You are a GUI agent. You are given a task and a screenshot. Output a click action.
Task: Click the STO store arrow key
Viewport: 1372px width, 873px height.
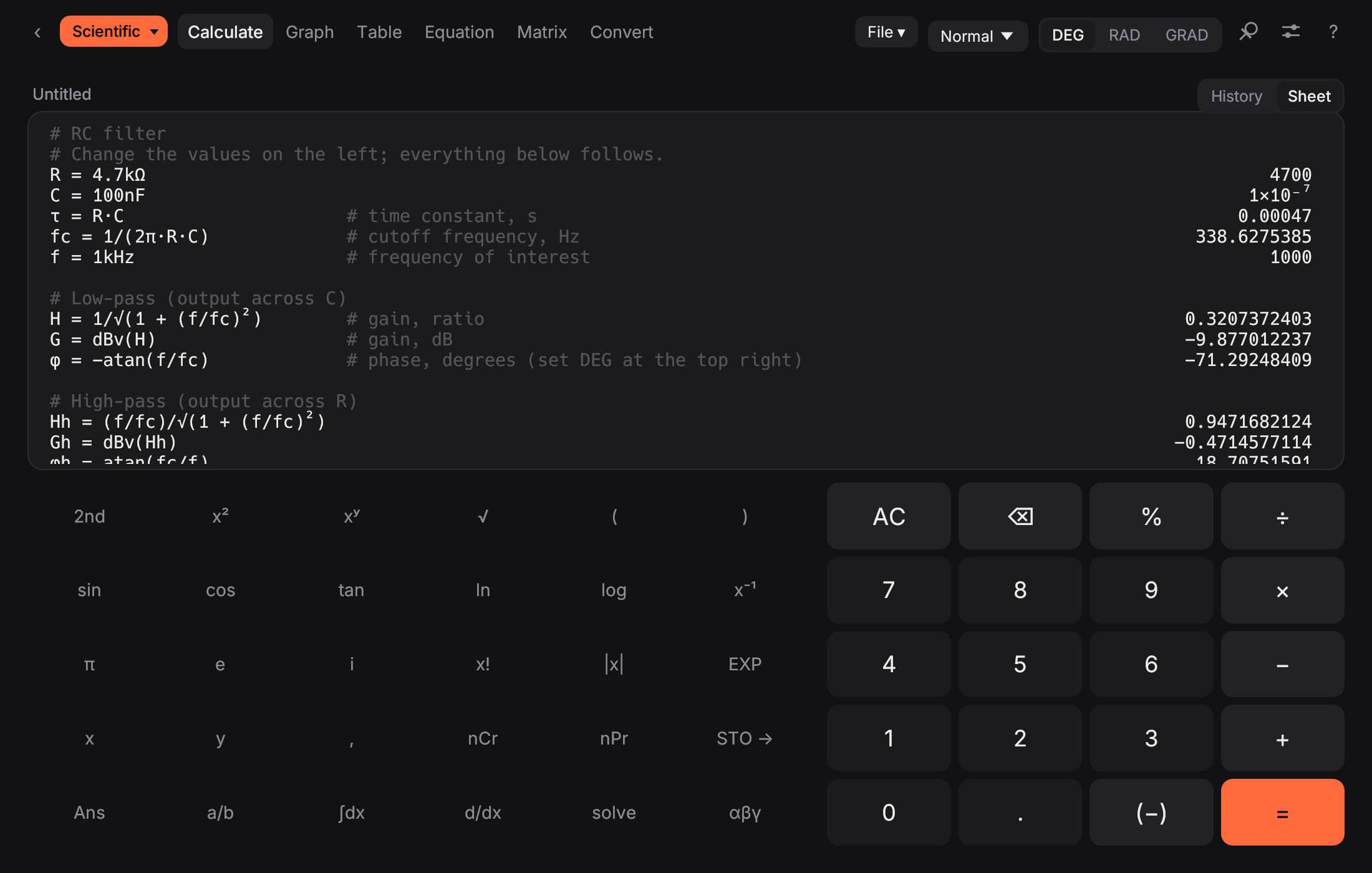[745, 738]
